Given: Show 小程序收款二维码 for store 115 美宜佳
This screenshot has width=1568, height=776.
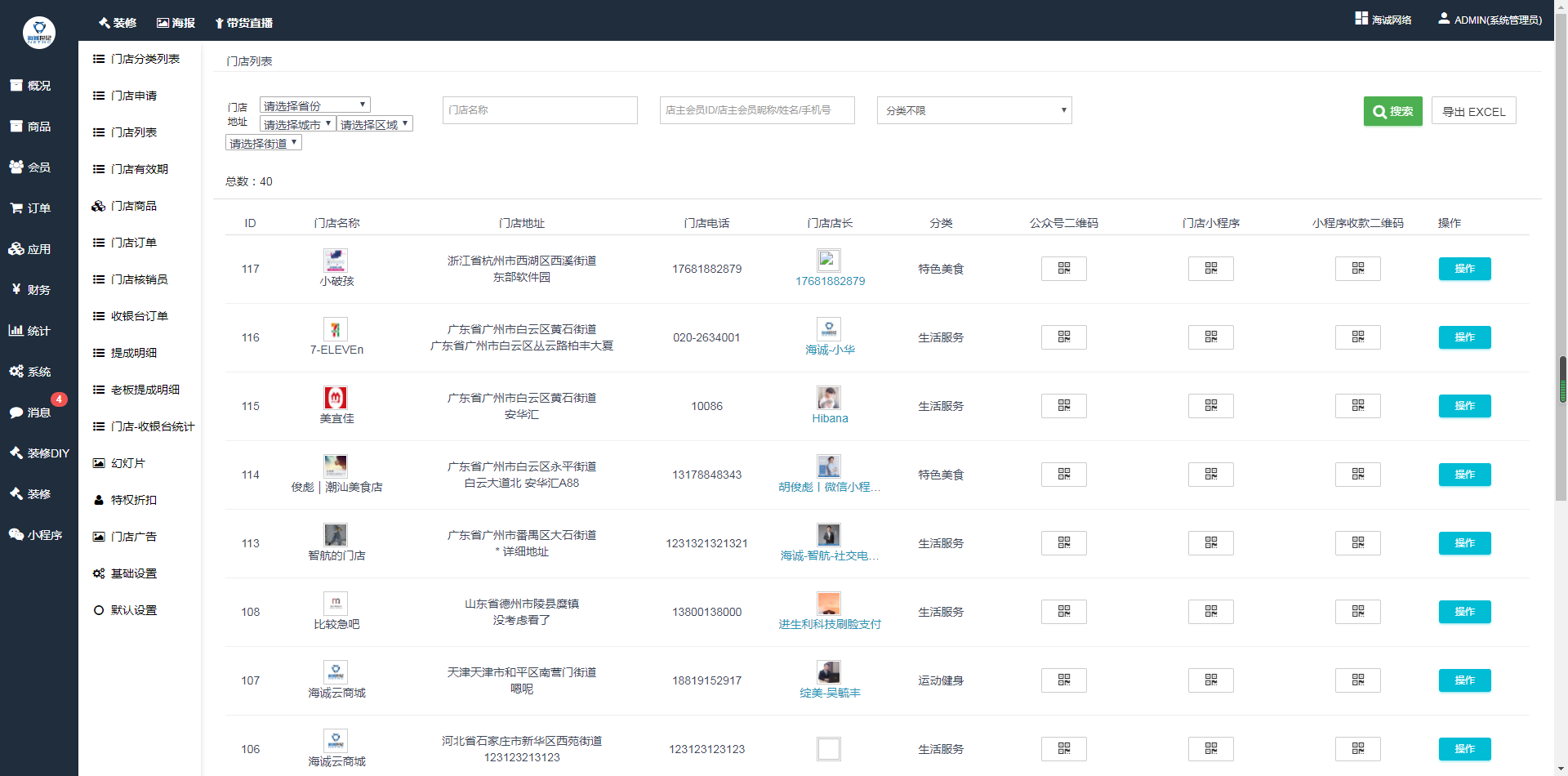Looking at the screenshot, I should [1357, 406].
